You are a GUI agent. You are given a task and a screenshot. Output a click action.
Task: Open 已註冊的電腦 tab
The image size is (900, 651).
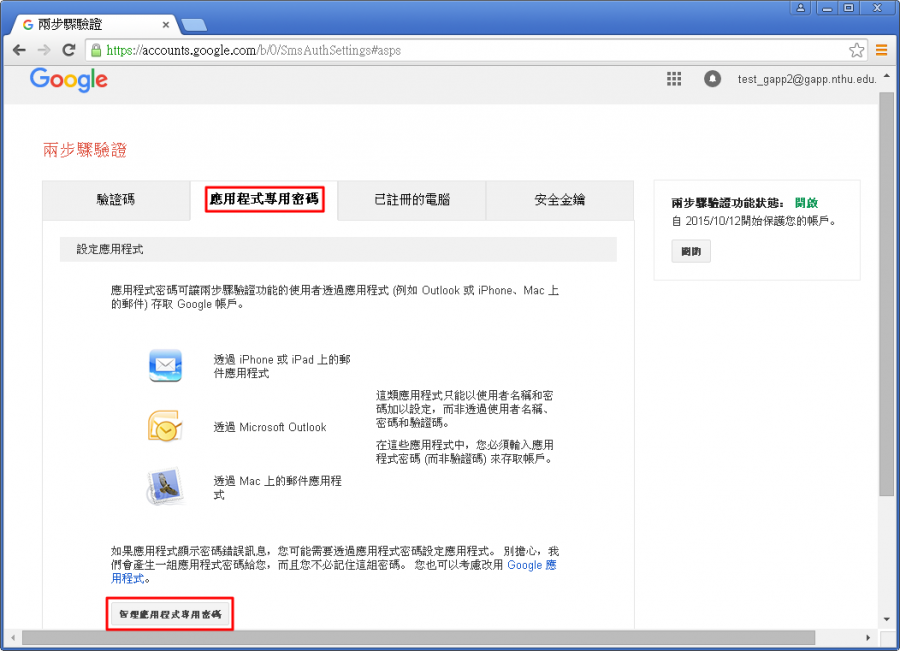coord(411,200)
